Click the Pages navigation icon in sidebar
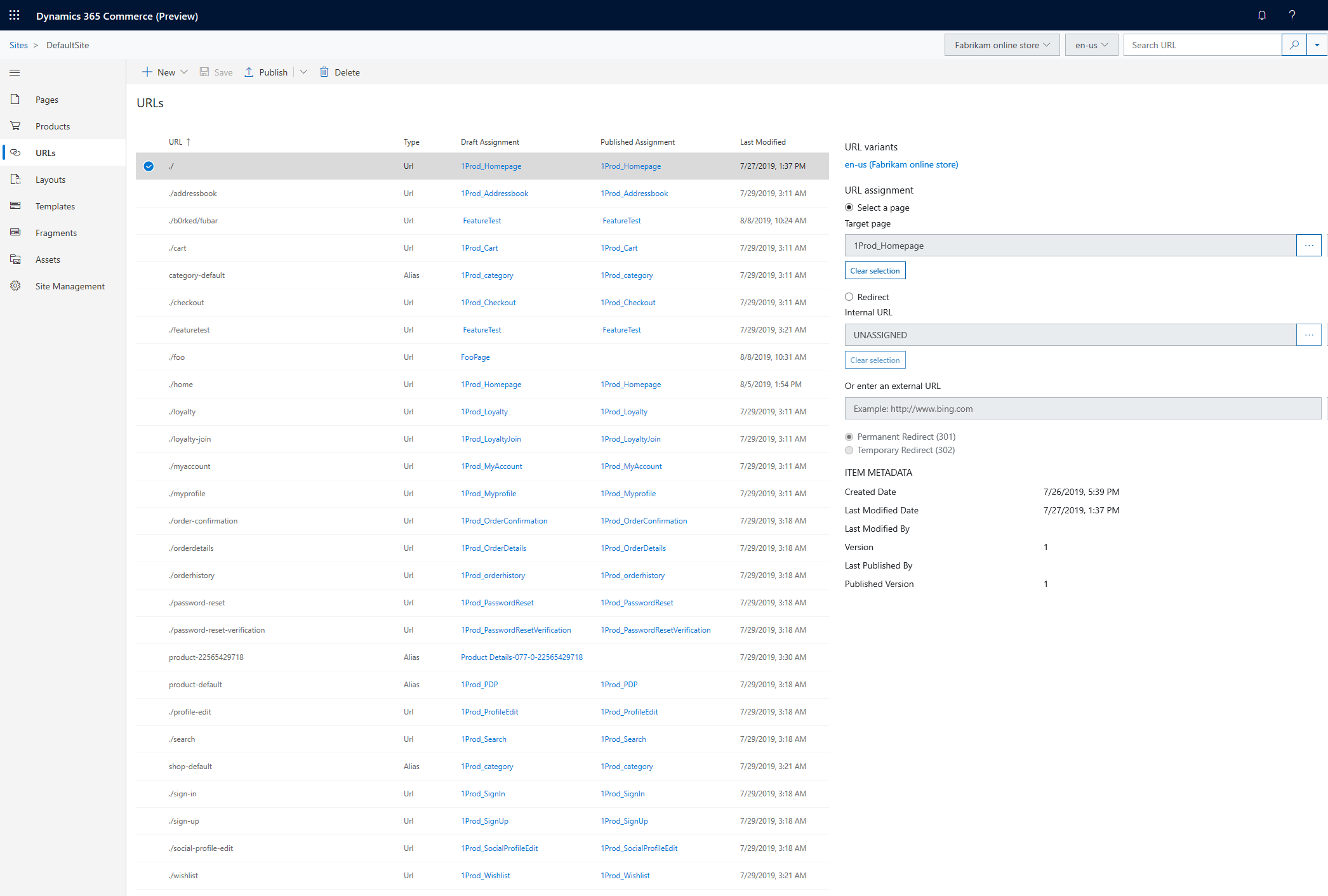The height and width of the screenshot is (896, 1328). tap(15, 99)
